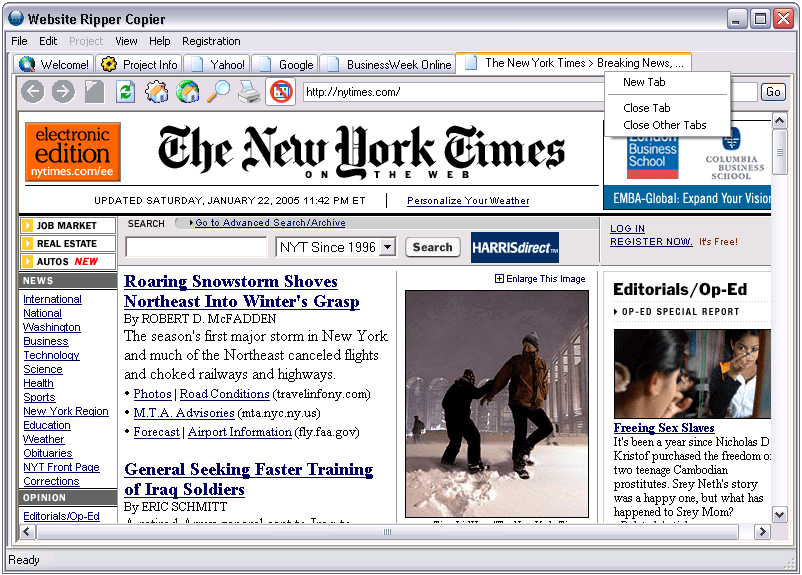Switch to the BusinessWeek Online tab
The width and height of the screenshot is (802, 575).
389,65
